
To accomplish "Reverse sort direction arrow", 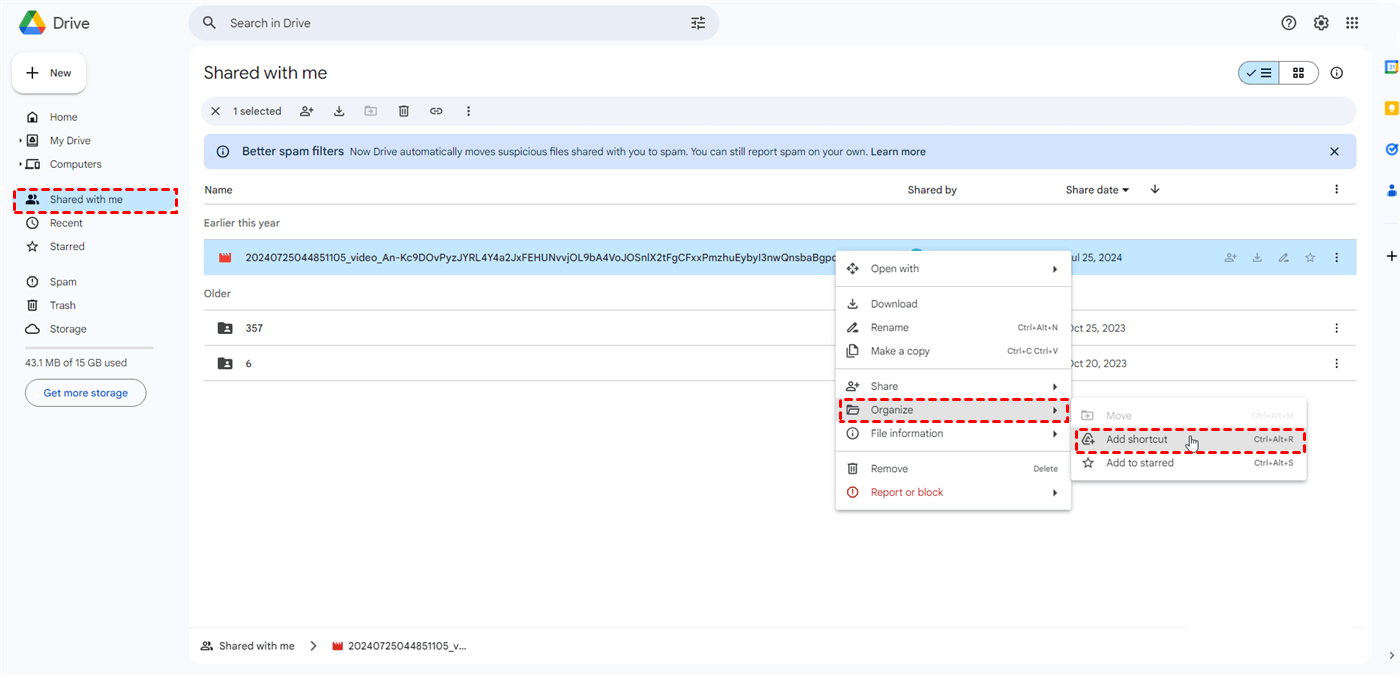I will coord(1155,190).
